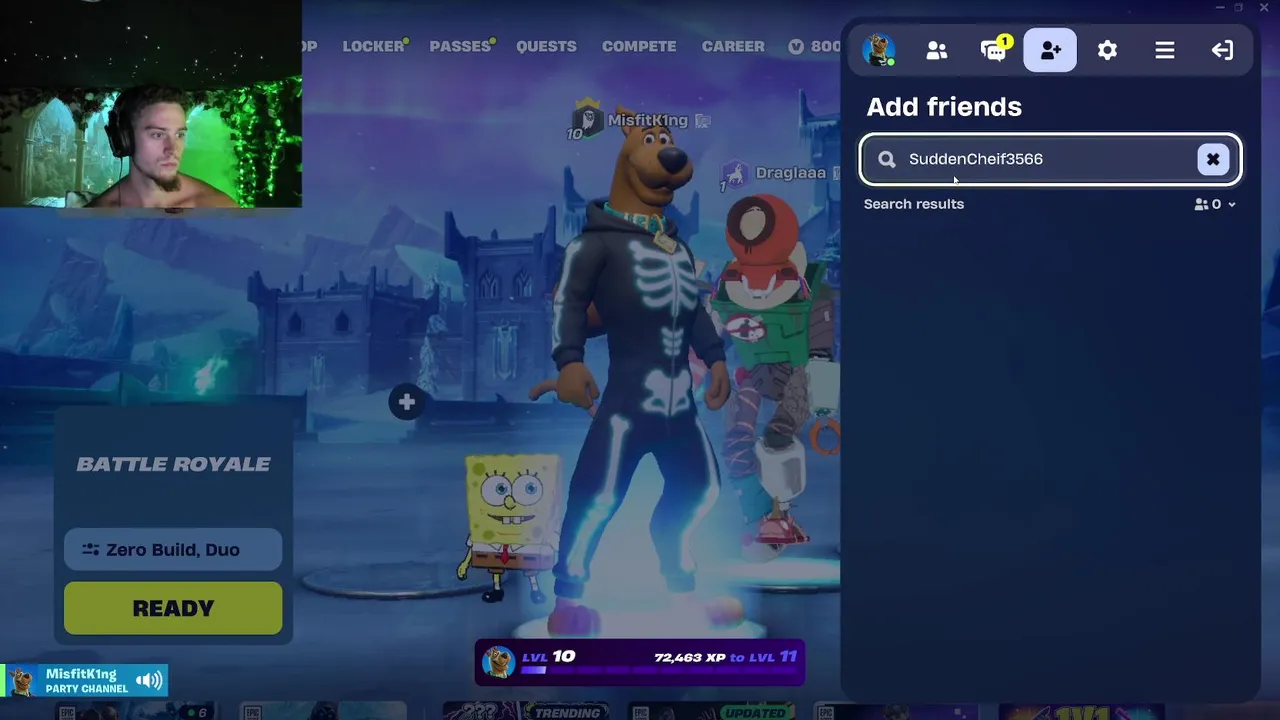Click the search magnifier icon

click(x=887, y=159)
